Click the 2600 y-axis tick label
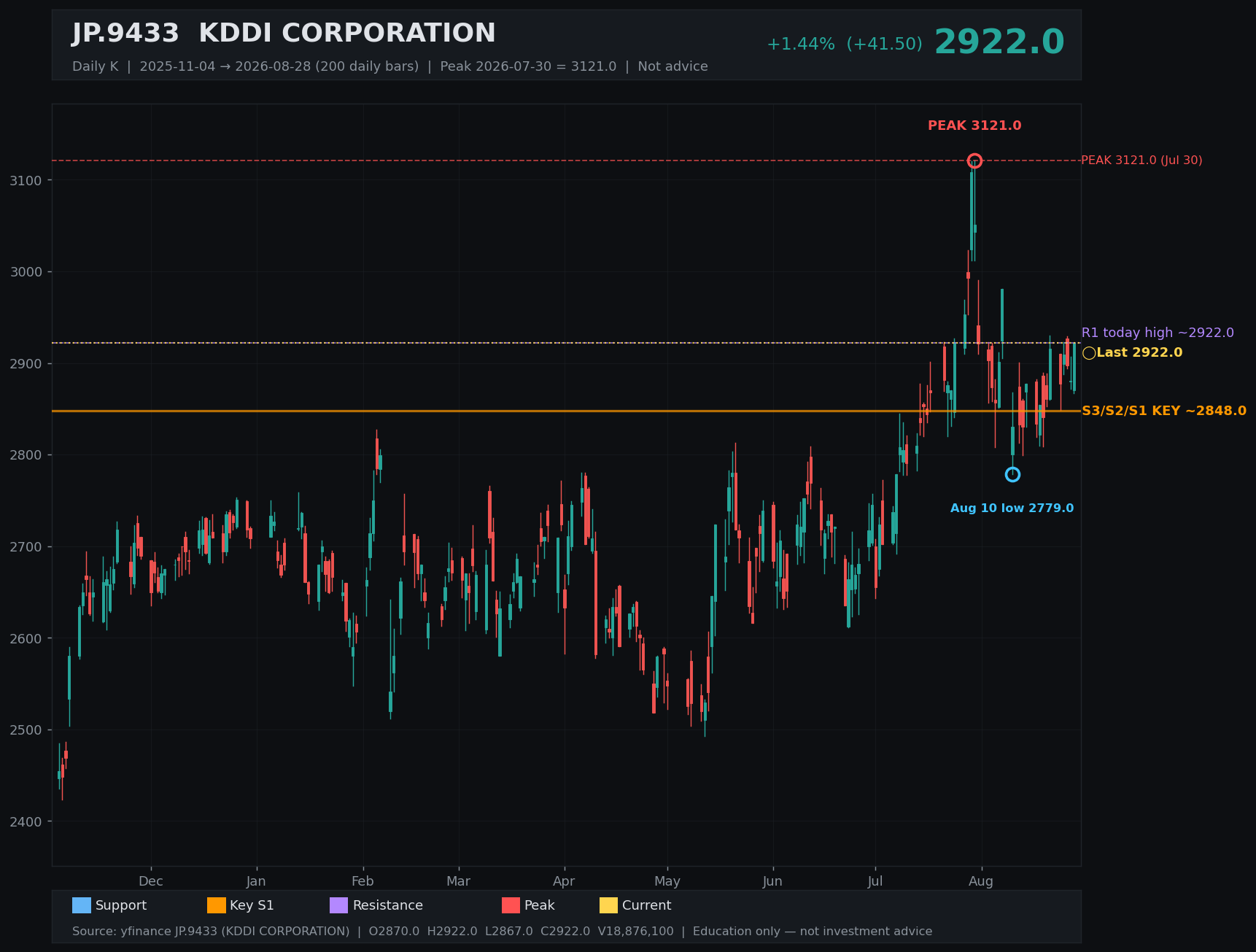Viewport: 1256px width, 952px height. (26, 638)
